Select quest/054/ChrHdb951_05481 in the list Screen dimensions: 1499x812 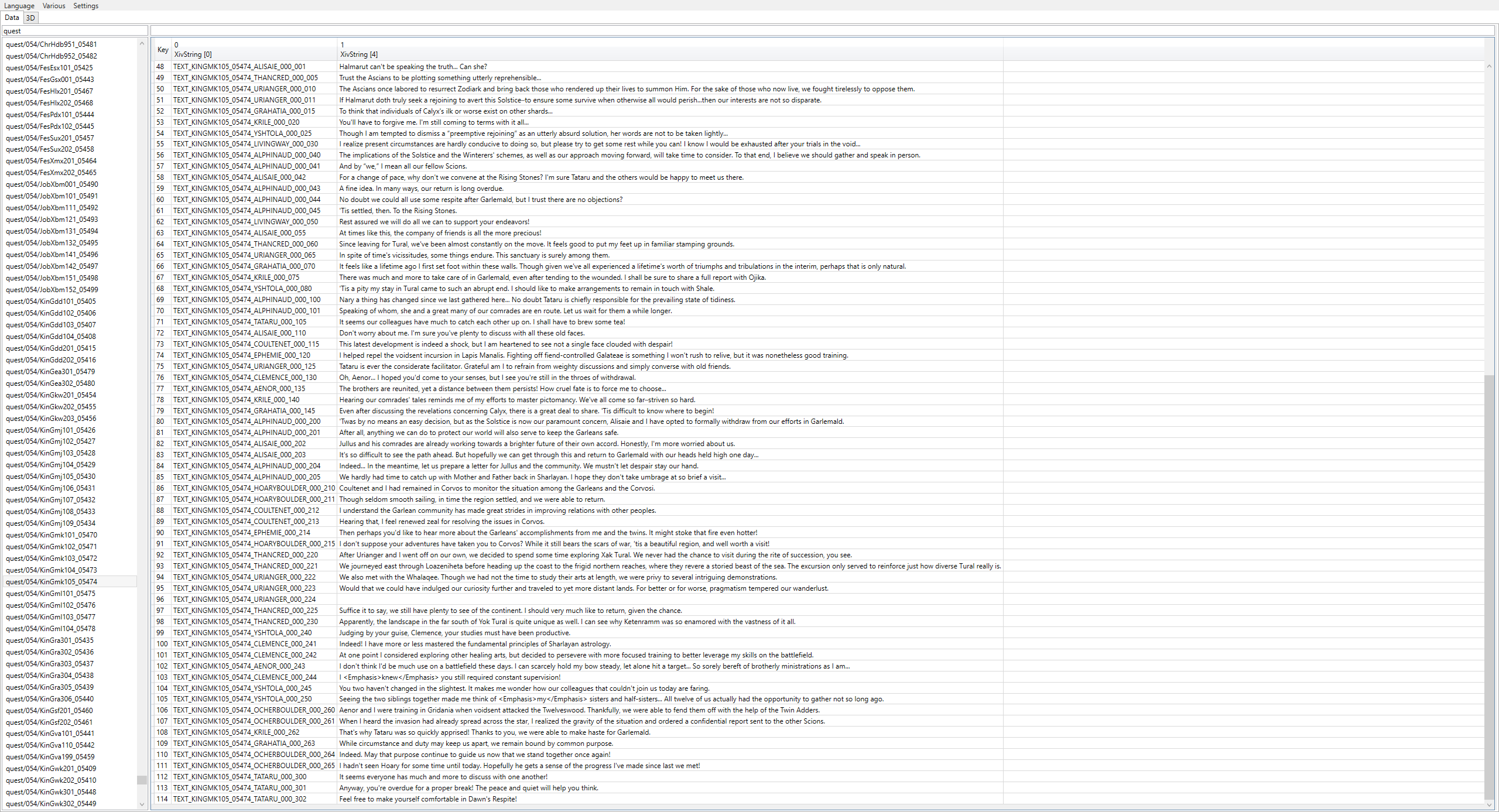click(52, 44)
